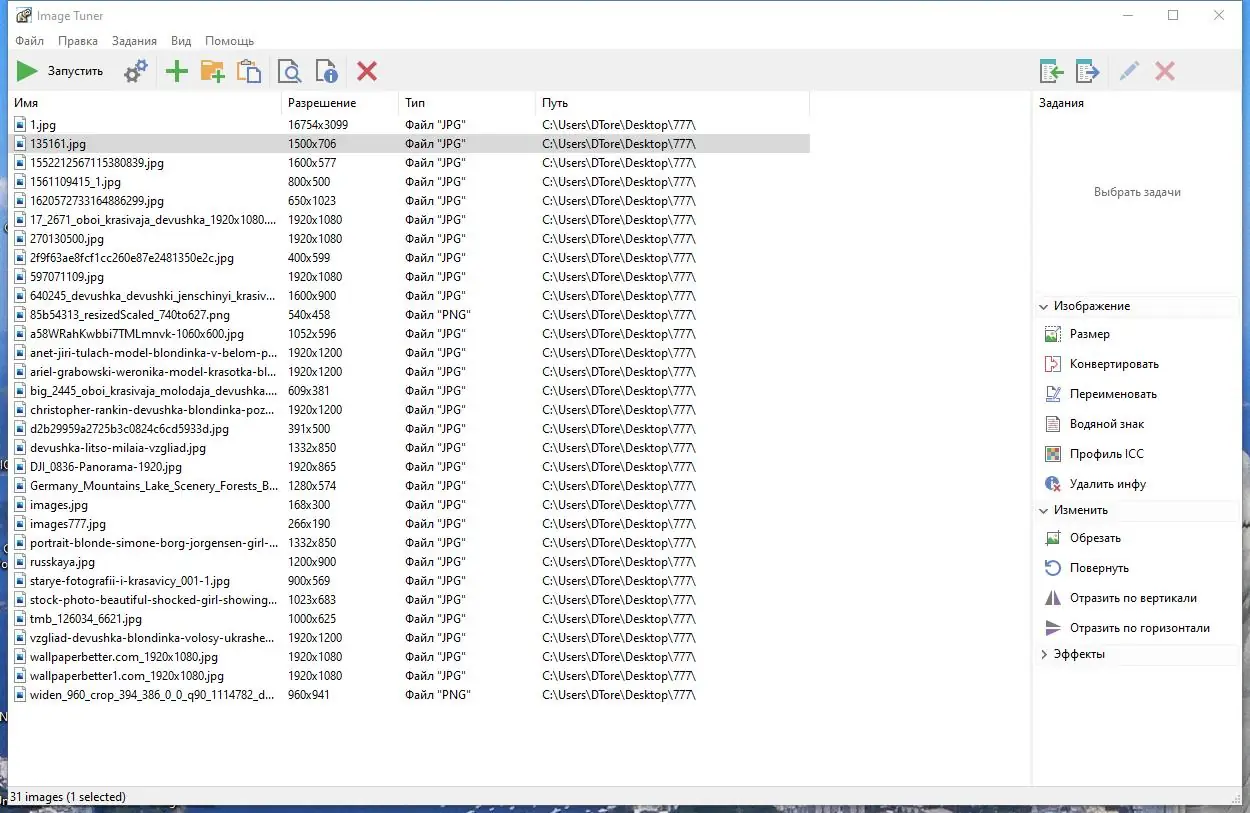1250x813 pixels.
Task: Click the status bar image count
Action: point(67,797)
